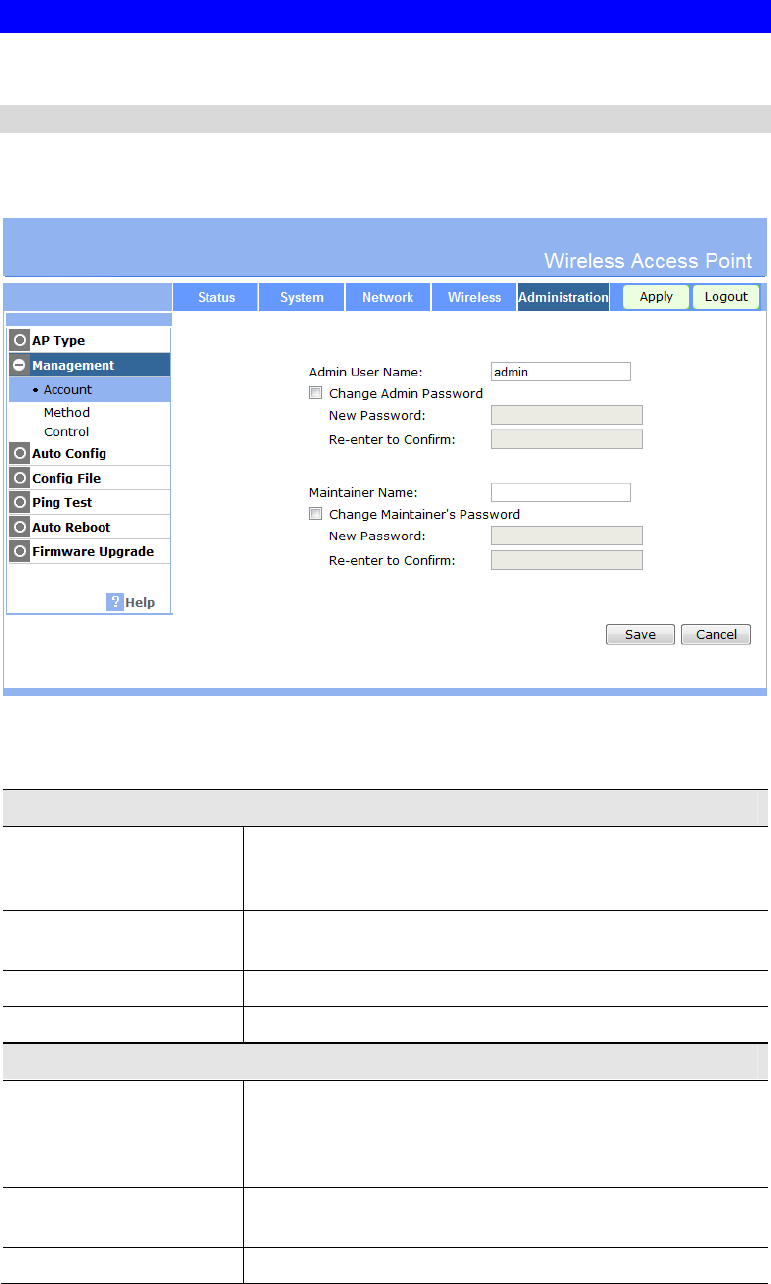
Task: Expand the Firmware Upgrade circle icon
Action: pos(20,551)
